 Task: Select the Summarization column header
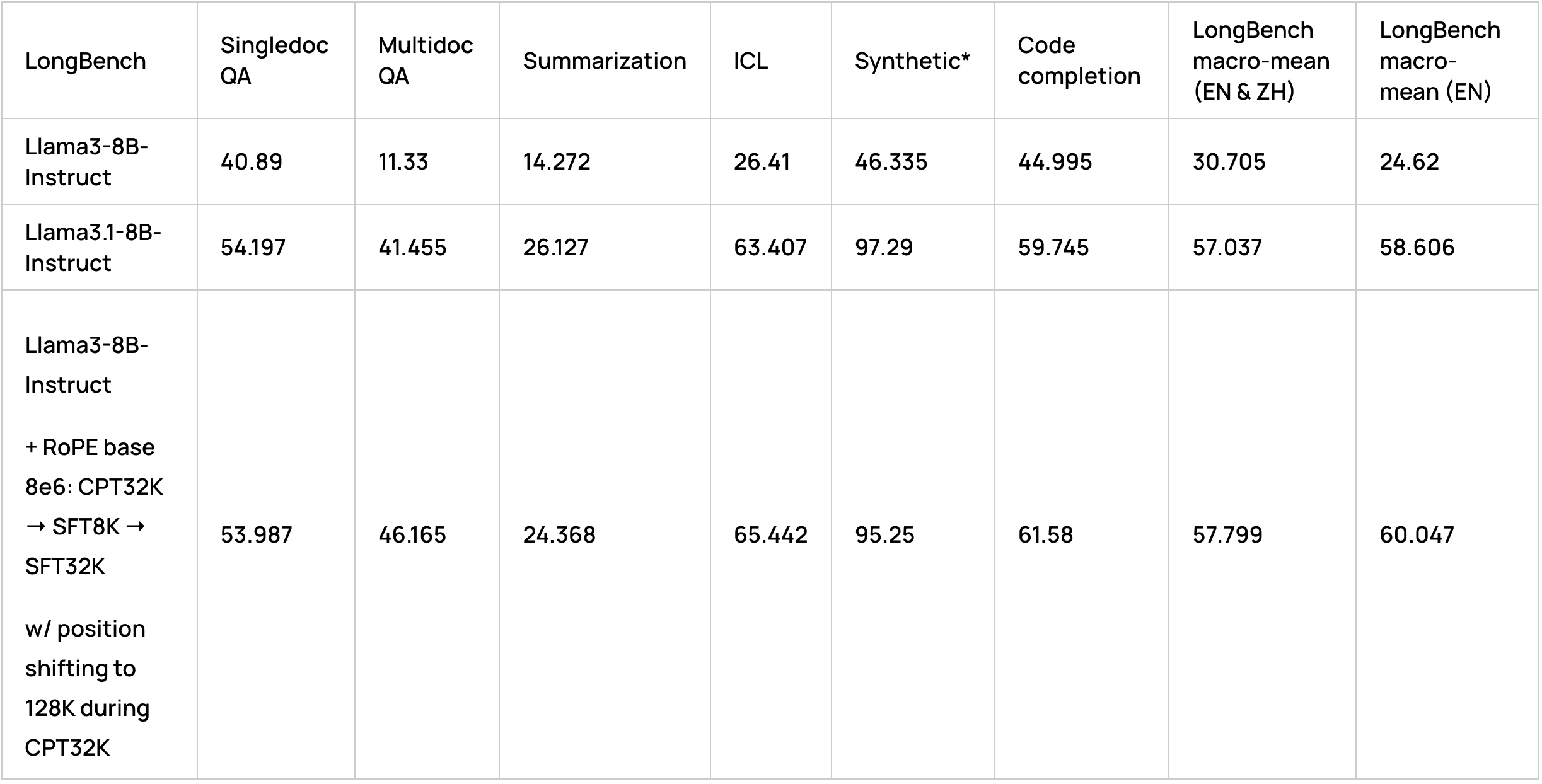click(605, 61)
